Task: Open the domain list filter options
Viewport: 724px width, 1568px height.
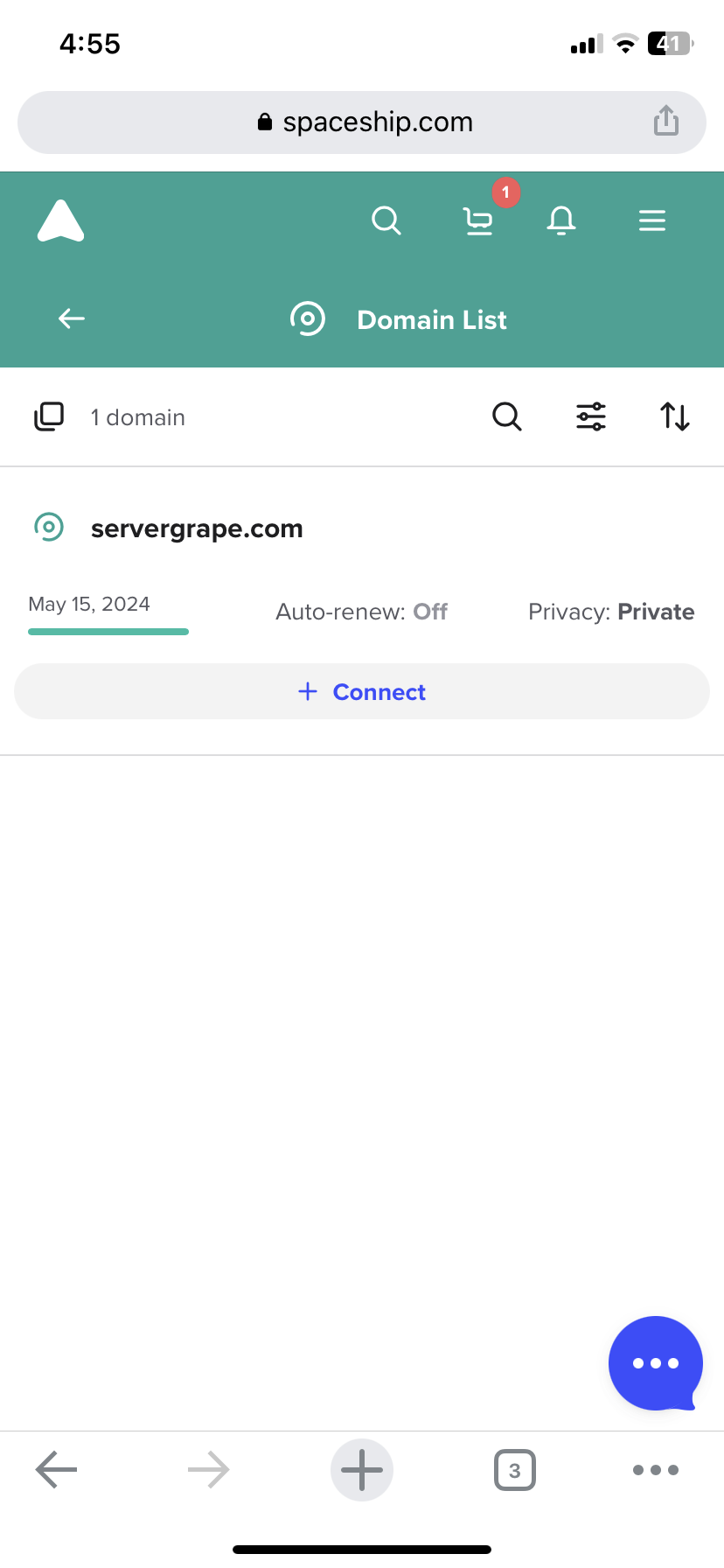Action: pos(591,416)
